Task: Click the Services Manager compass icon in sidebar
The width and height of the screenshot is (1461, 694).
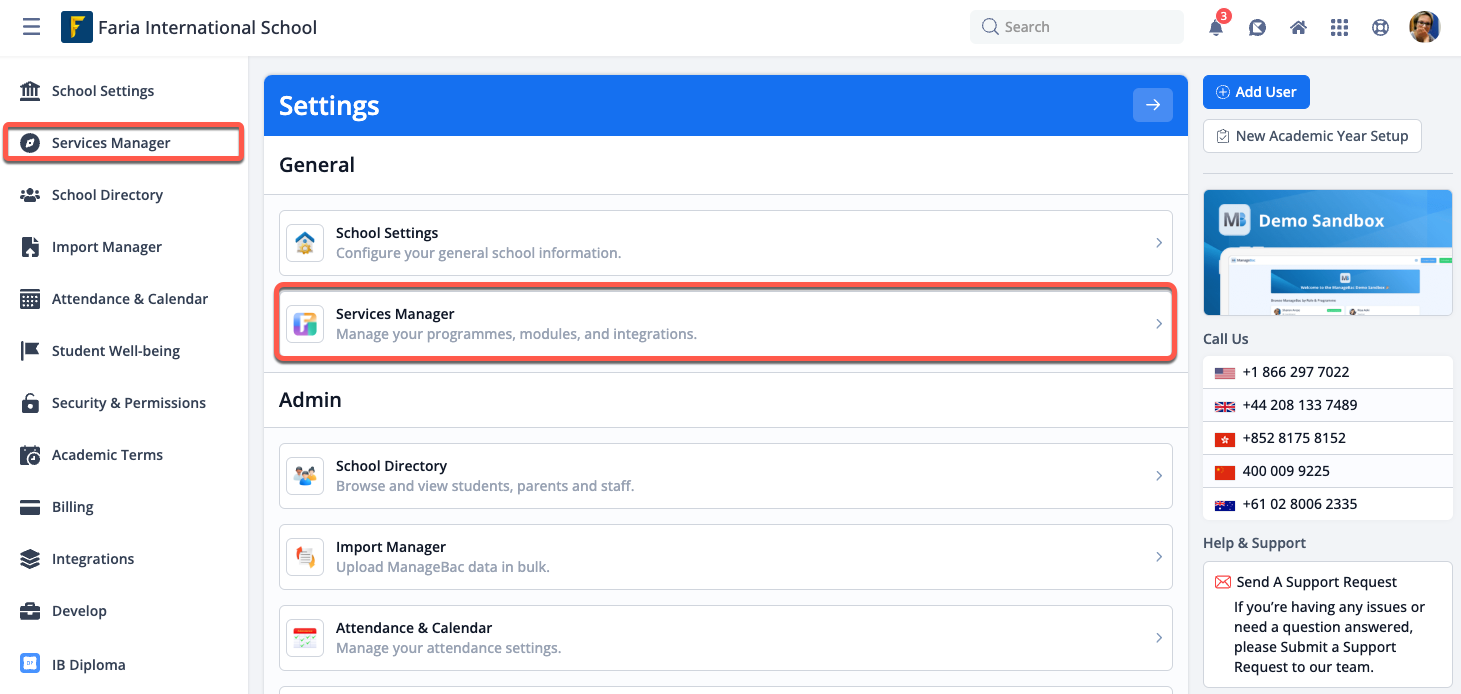Action: pyautogui.click(x=30, y=143)
